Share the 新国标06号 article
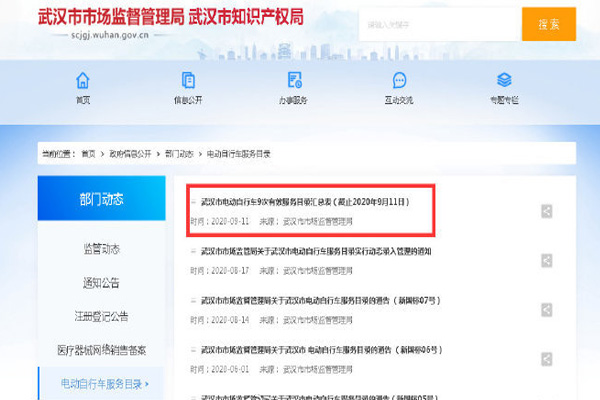Screen dimensions: 600x400 (546, 359)
